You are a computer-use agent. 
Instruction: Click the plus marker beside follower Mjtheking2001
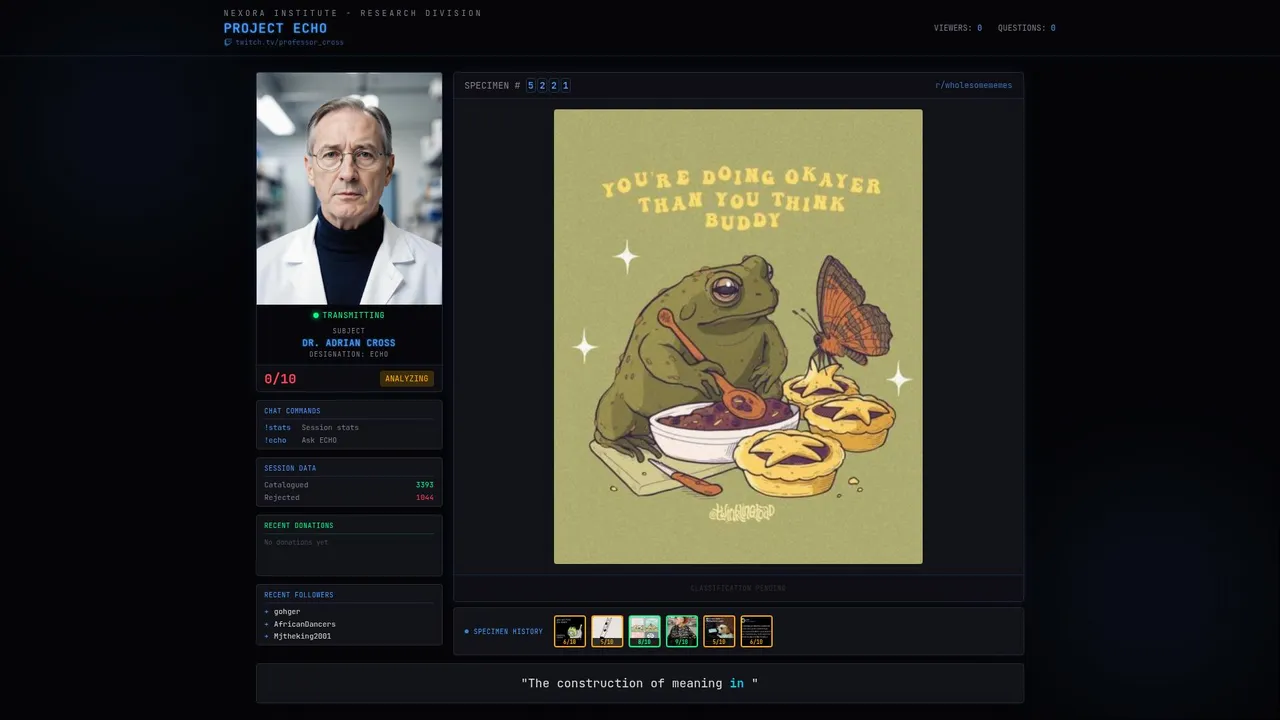266,636
